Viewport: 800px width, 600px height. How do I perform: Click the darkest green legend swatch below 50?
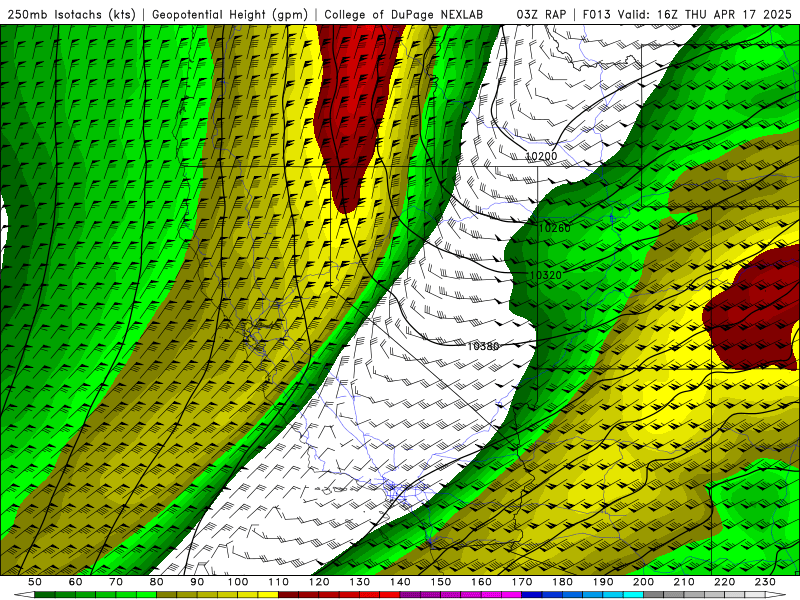coord(44,595)
